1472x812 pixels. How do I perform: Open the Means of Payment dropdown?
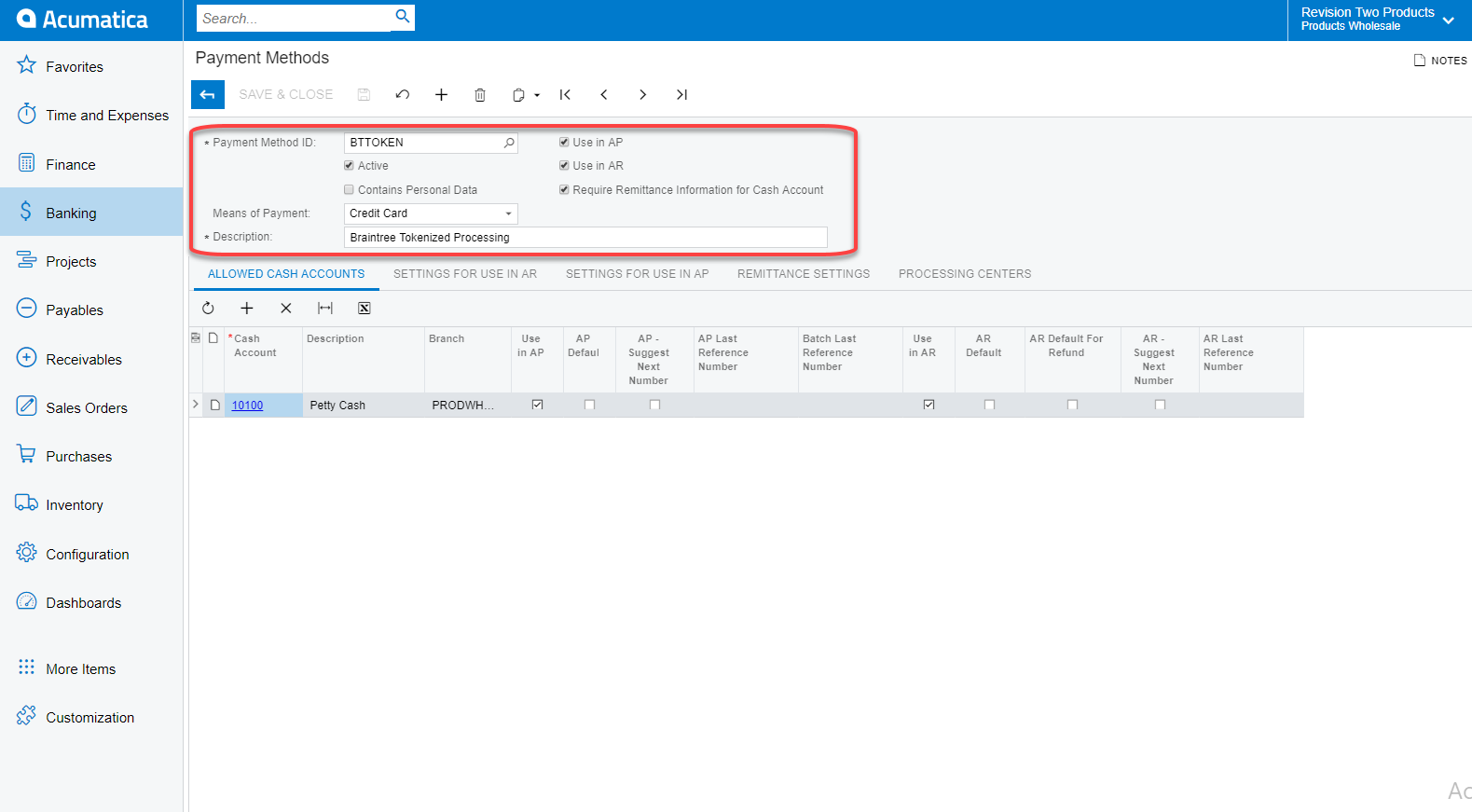click(508, 213)
